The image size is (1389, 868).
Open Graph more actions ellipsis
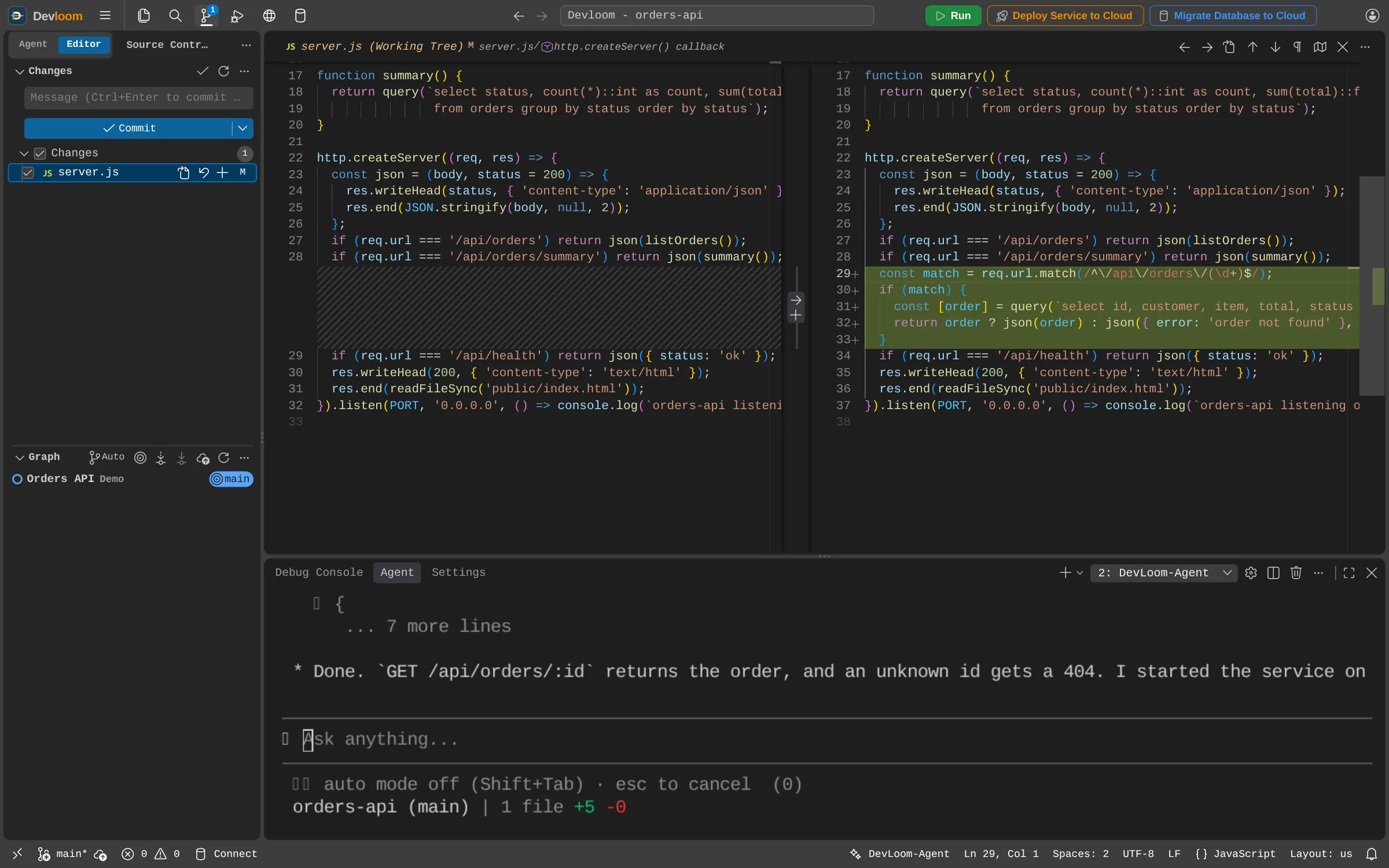244,458
